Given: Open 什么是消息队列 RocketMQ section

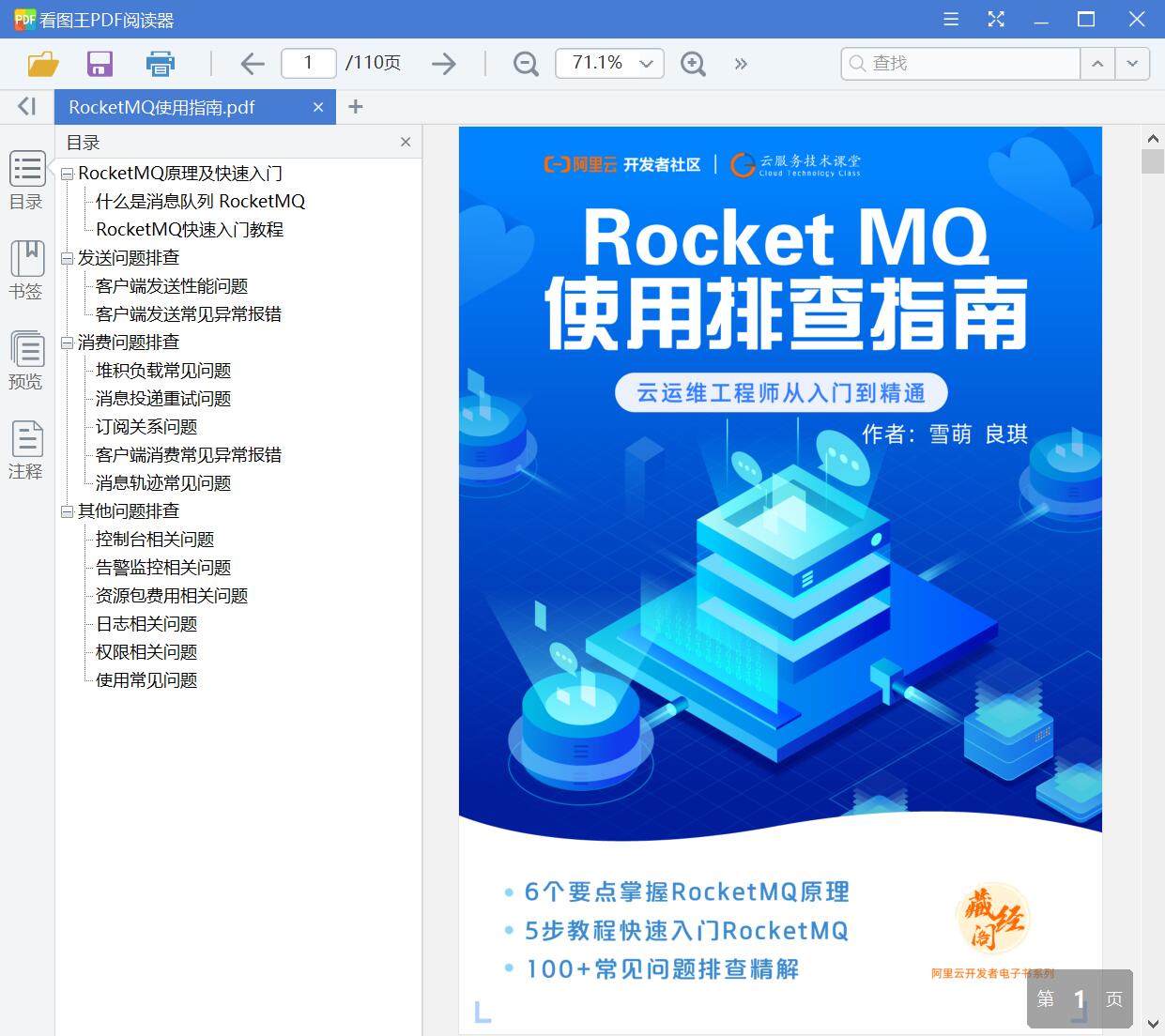Looking at the screenshot, I should (x=200, y=202).
